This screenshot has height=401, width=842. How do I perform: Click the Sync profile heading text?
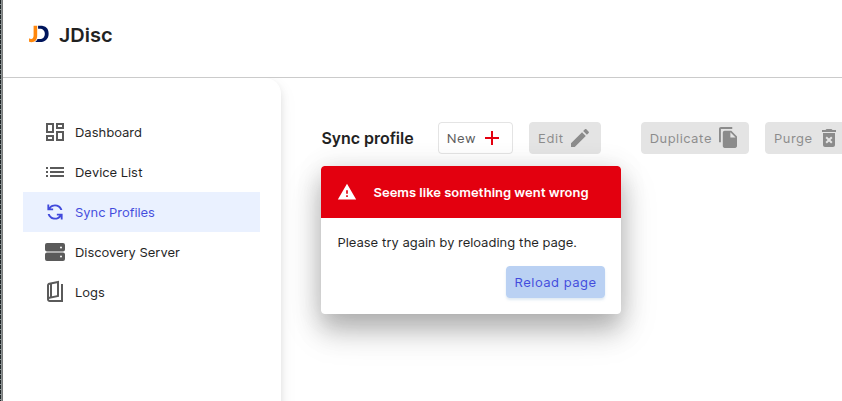367,139
